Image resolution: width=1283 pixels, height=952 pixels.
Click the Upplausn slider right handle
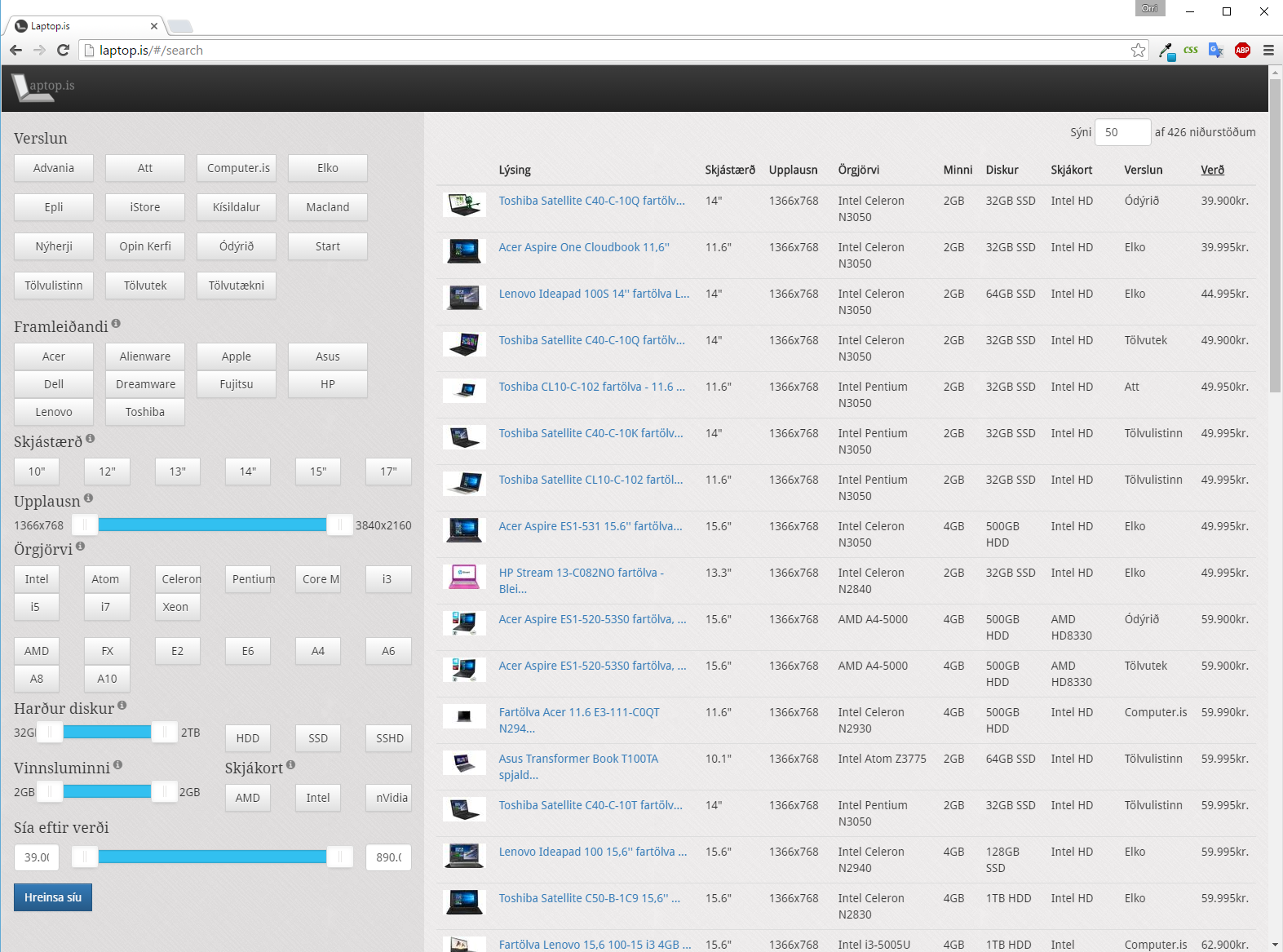coord(339,525)
